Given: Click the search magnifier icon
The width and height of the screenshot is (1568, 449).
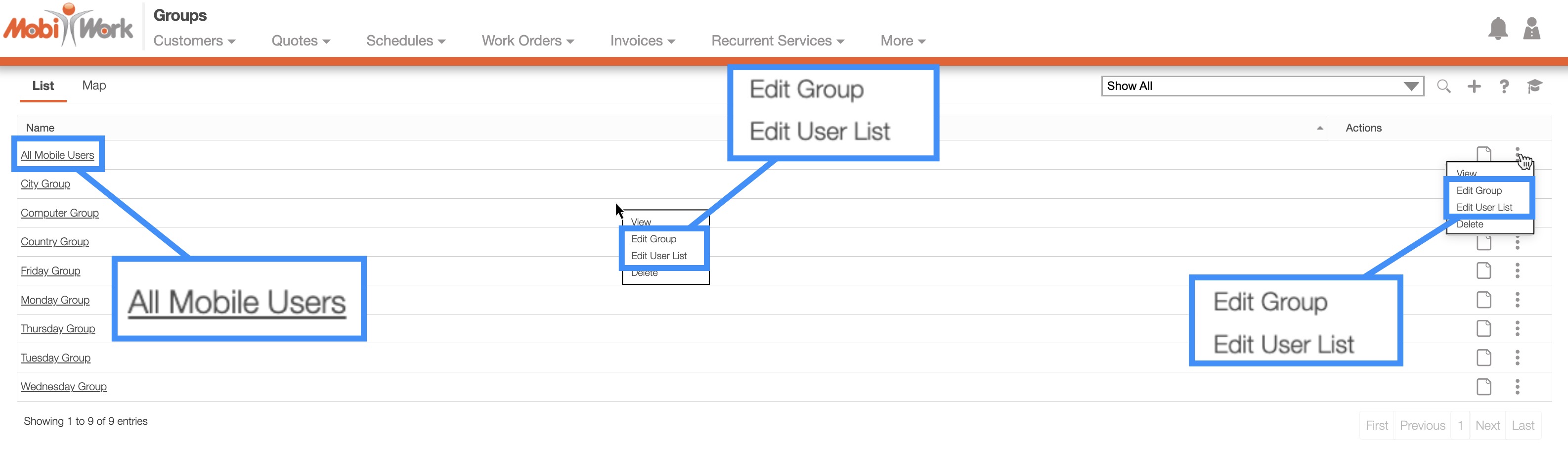Looking at the screenshot, I should click(x=1443, y=87).
